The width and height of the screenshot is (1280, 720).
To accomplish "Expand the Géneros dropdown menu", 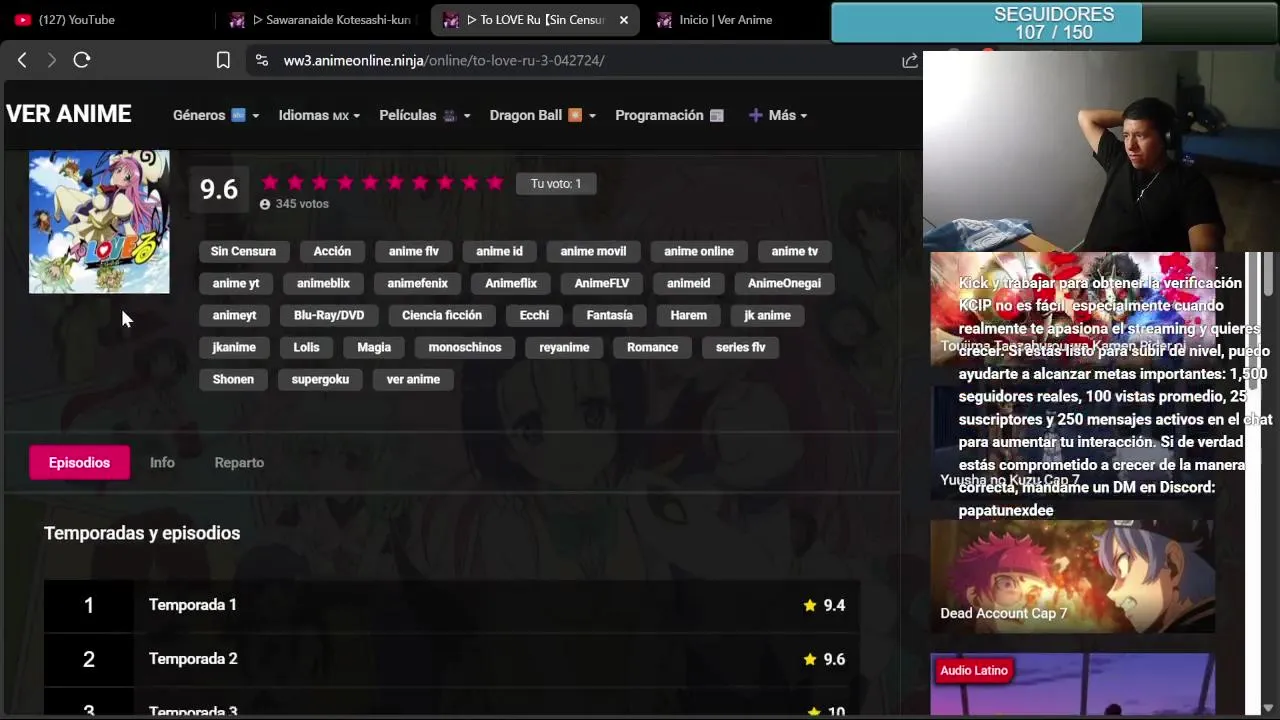I will 216,115.
